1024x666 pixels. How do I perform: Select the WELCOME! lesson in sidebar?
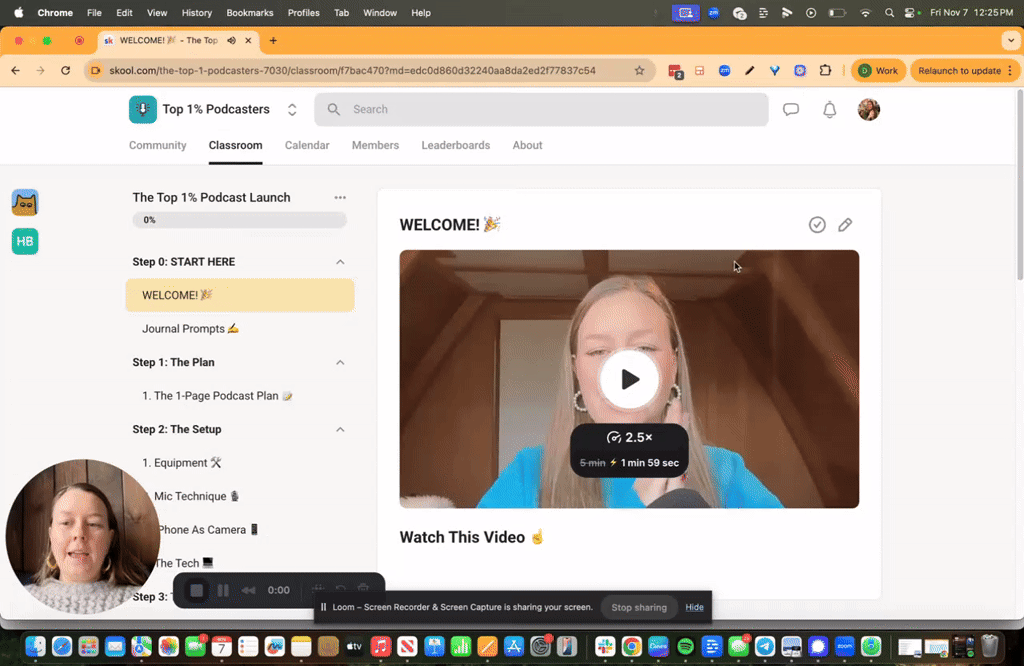pos(240,295)
